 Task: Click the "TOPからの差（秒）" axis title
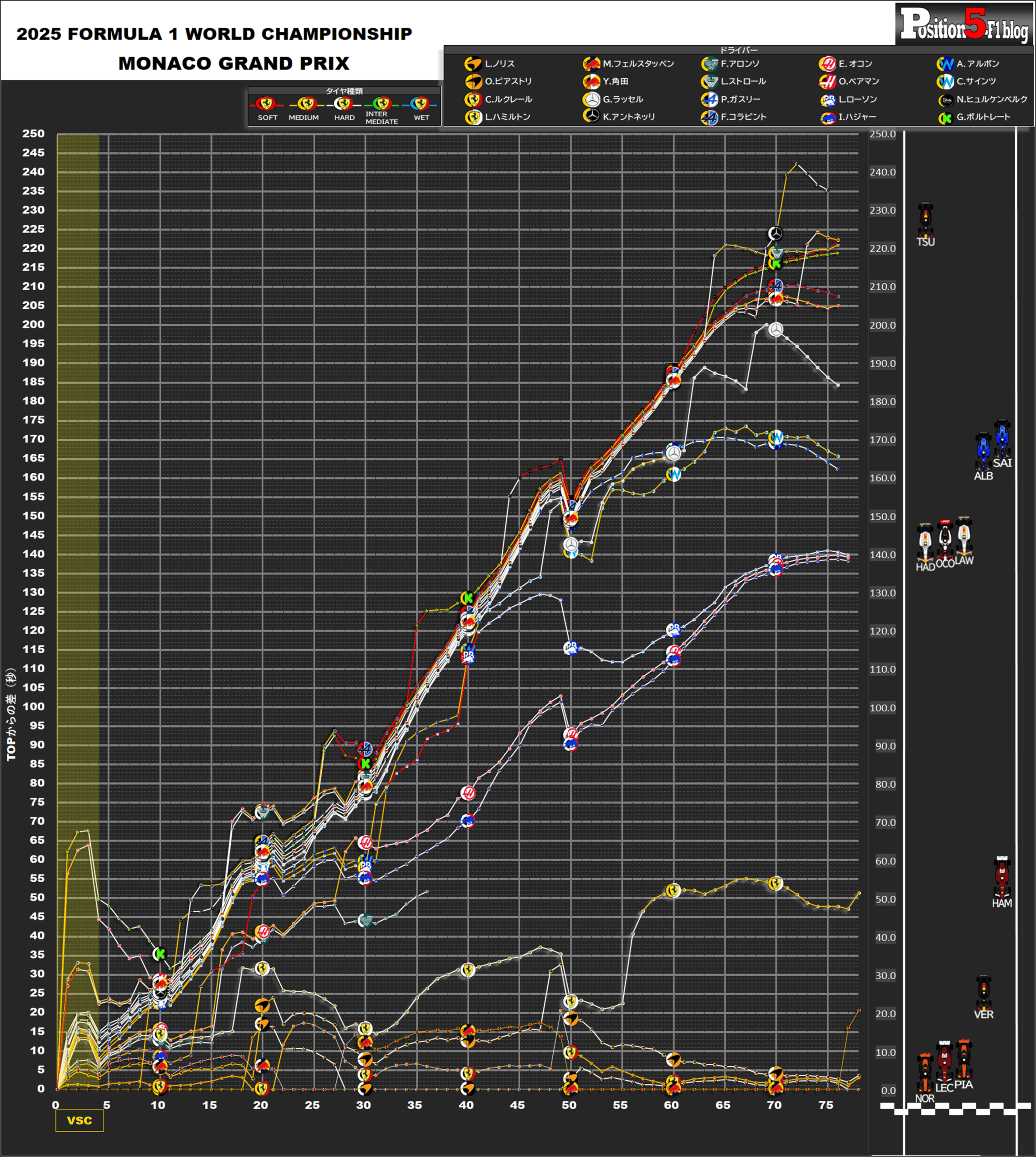11,714
